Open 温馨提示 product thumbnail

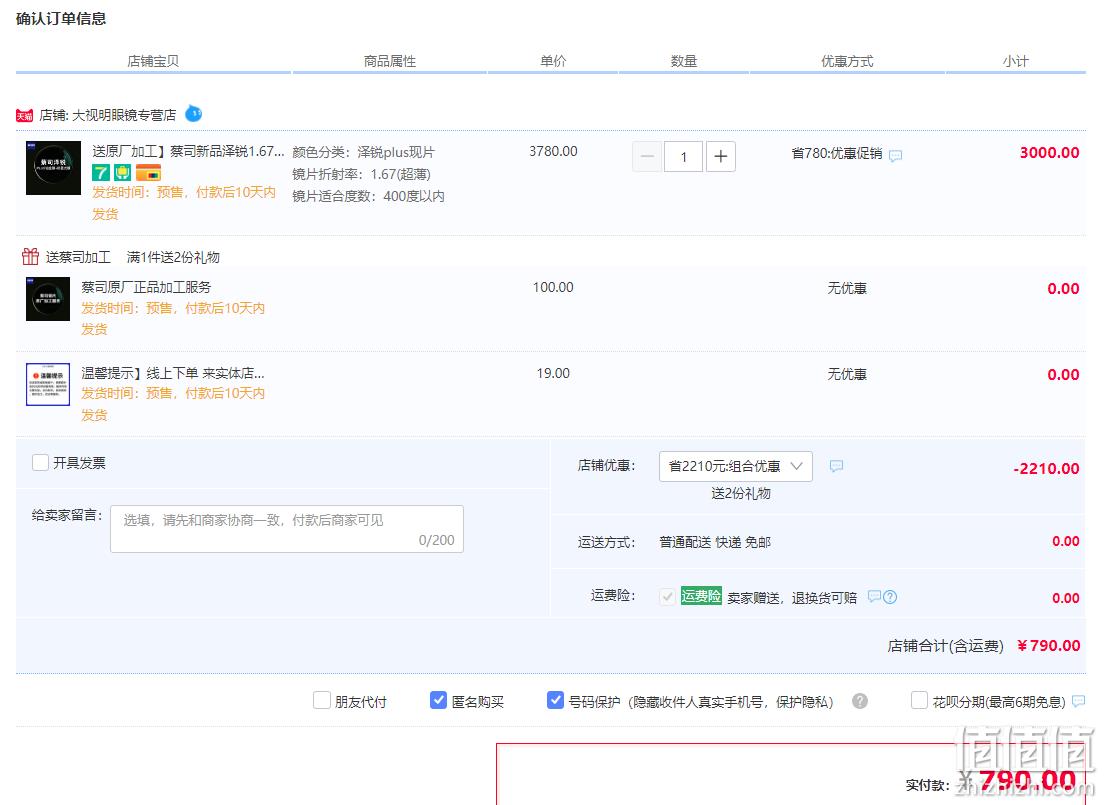click(48, 385)
